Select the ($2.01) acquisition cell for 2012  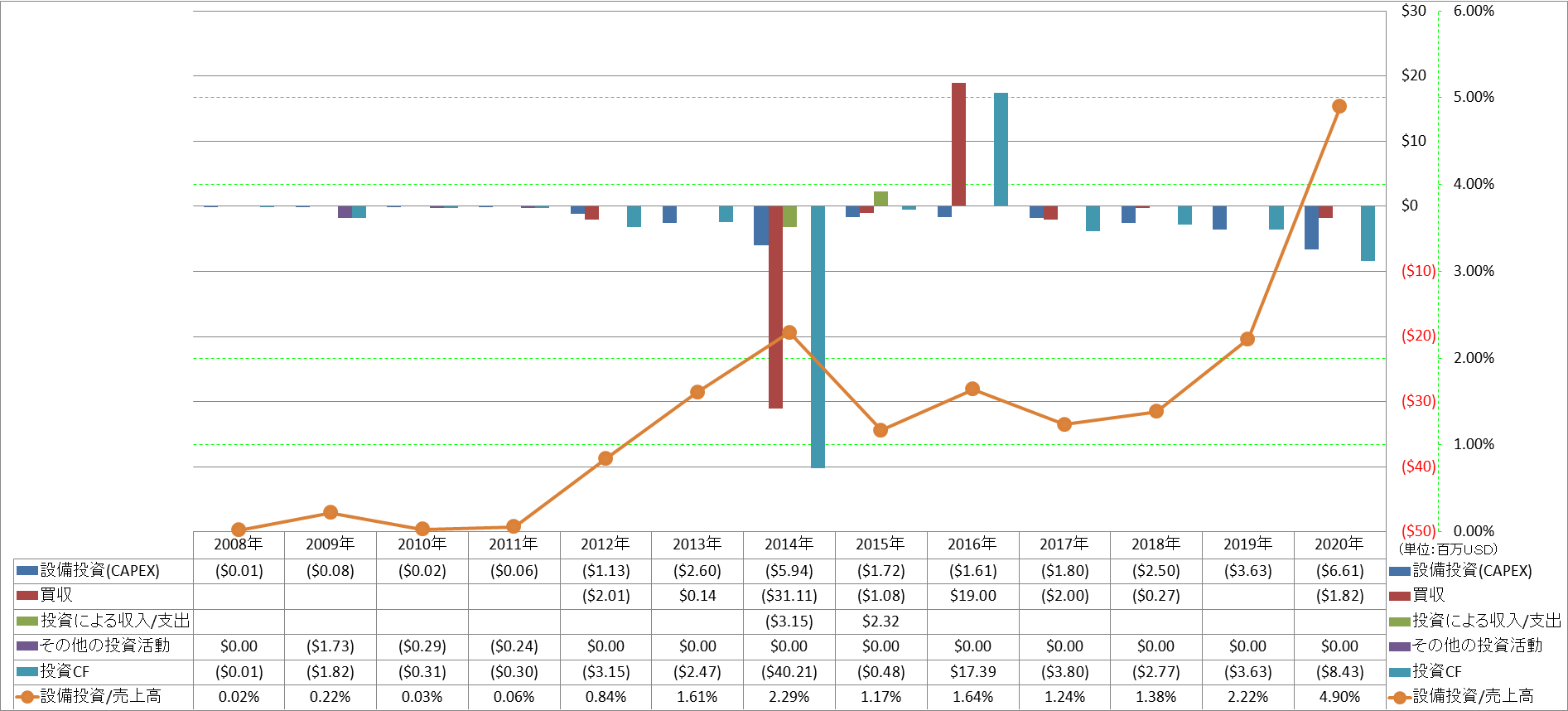[x=605, y=596]
